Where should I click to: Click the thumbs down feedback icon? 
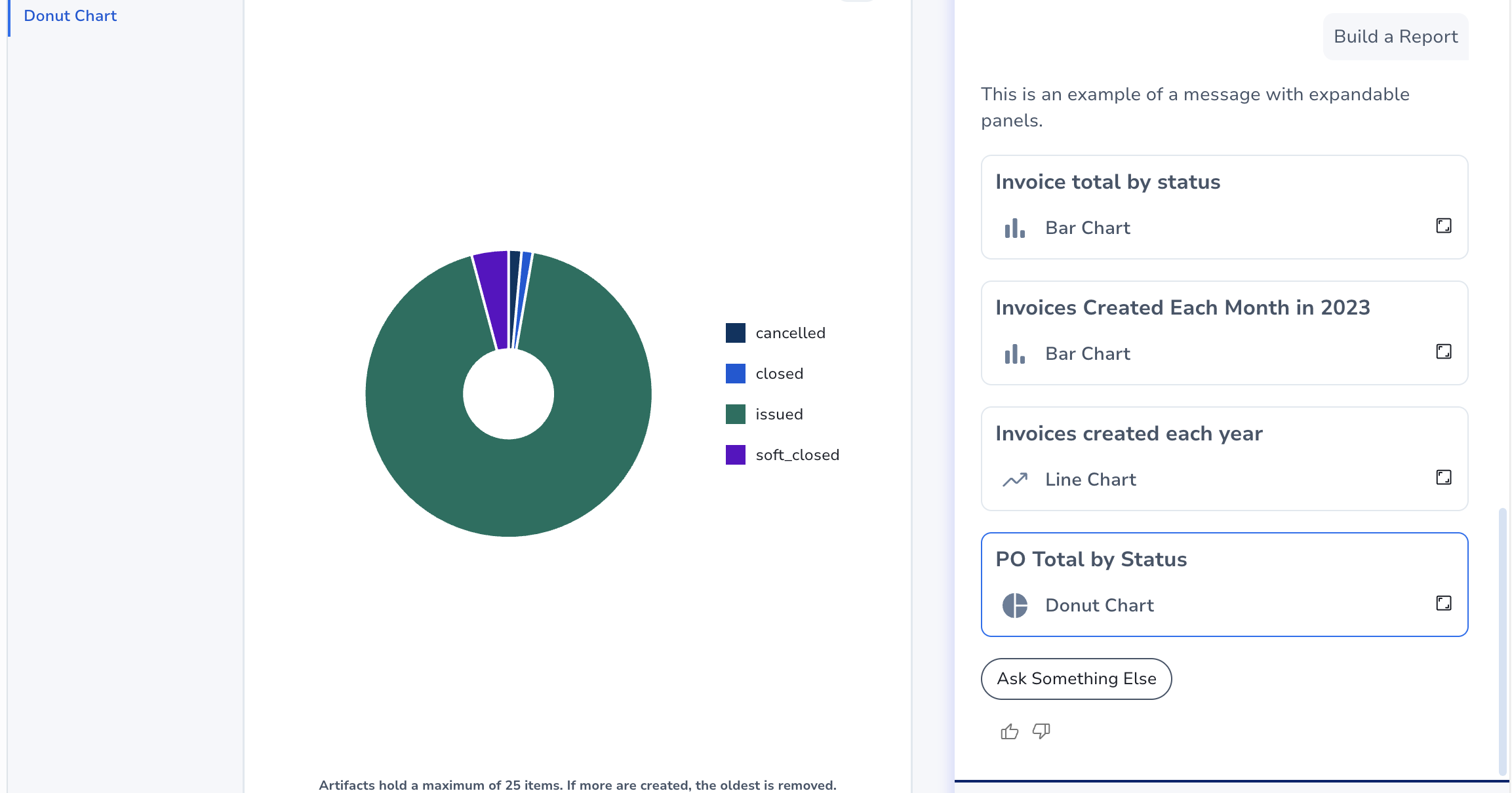coord(1041,731)
